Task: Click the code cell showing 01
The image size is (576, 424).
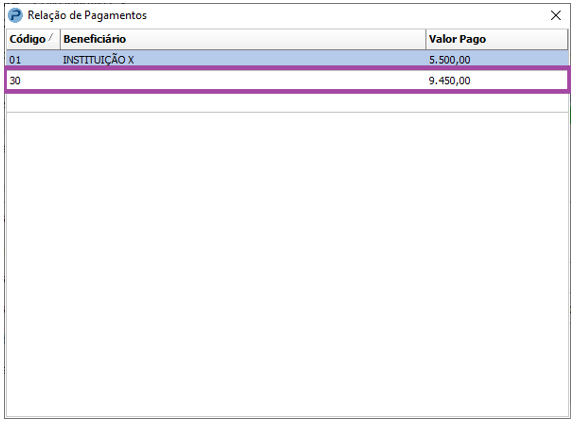Action: pos(15,60)
